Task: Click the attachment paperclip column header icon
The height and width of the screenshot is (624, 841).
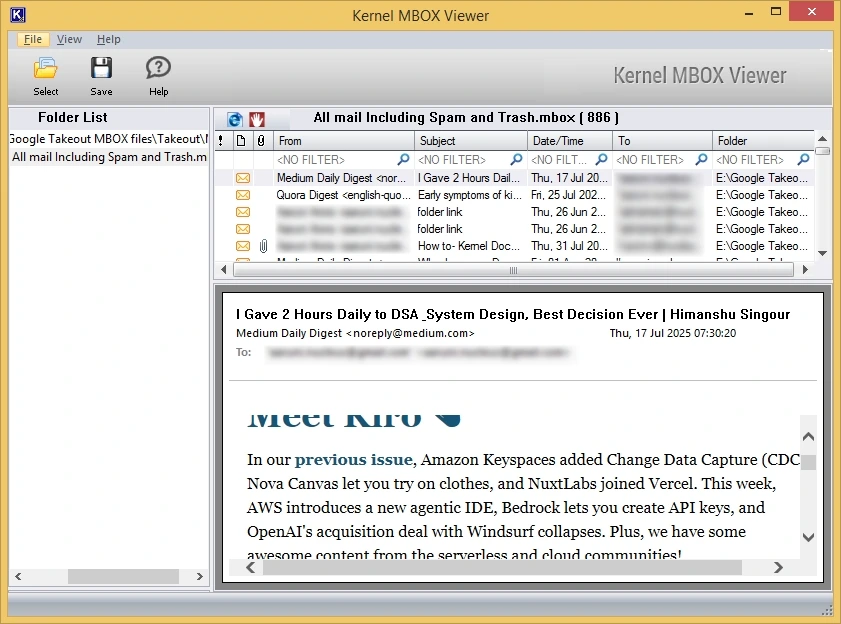Action: pos(261,141)
